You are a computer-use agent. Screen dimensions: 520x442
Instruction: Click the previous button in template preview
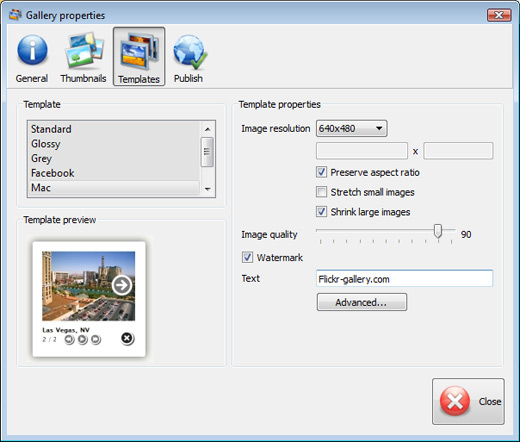click(x=69, y=339)
